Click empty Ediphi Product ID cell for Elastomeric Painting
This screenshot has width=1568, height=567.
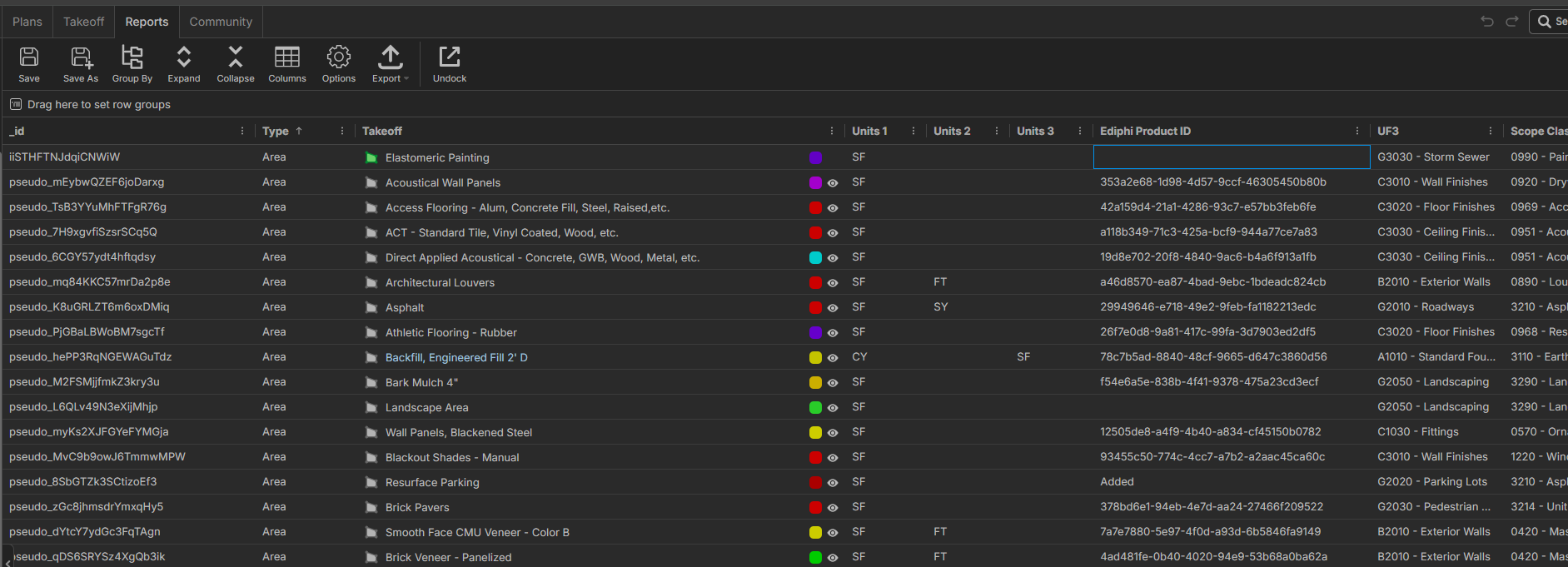[1231, 157]
